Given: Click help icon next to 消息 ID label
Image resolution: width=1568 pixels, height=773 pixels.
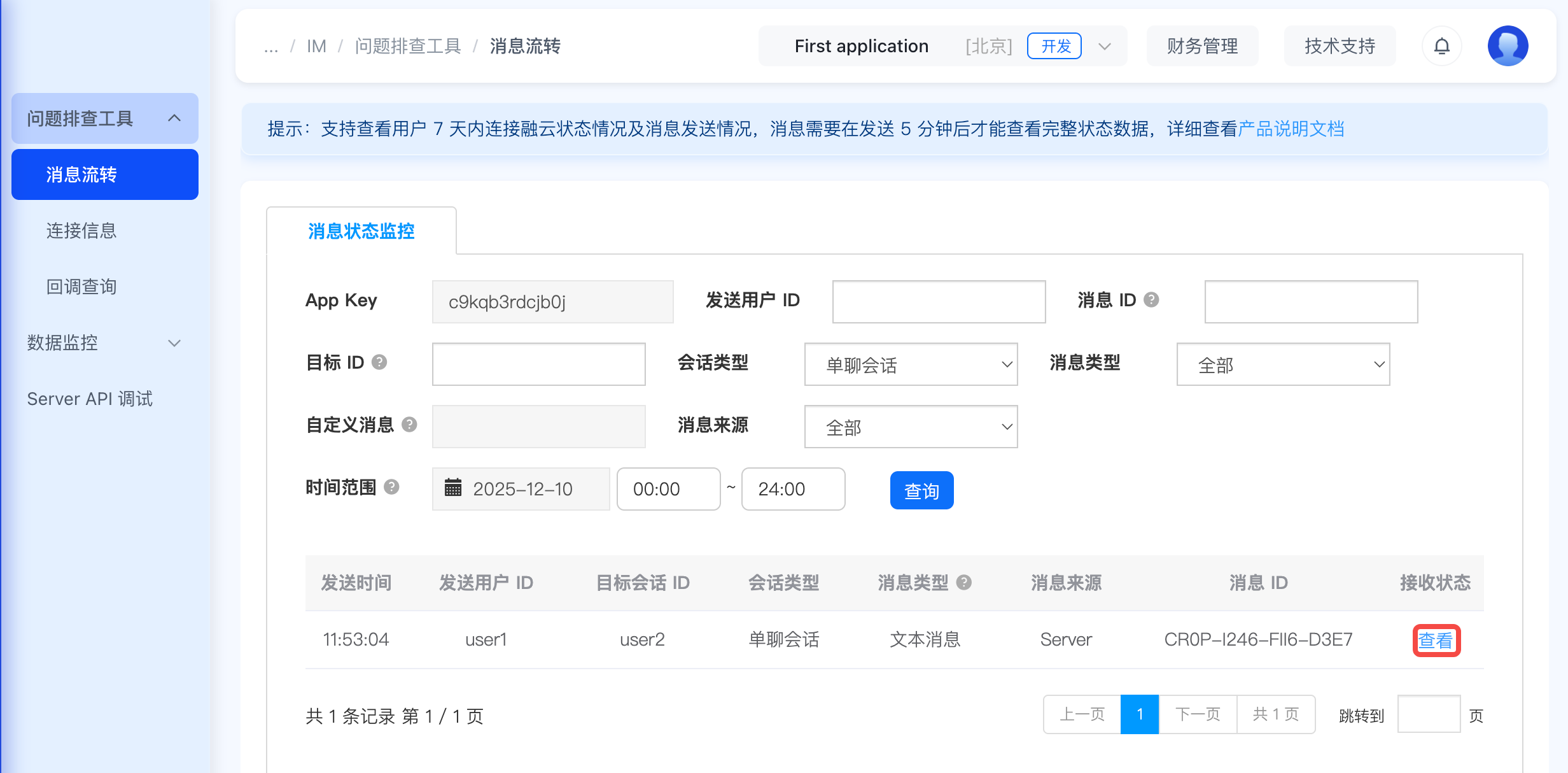Looking at the screenshot, I should pyautogui.click(x=1151, y=299).
